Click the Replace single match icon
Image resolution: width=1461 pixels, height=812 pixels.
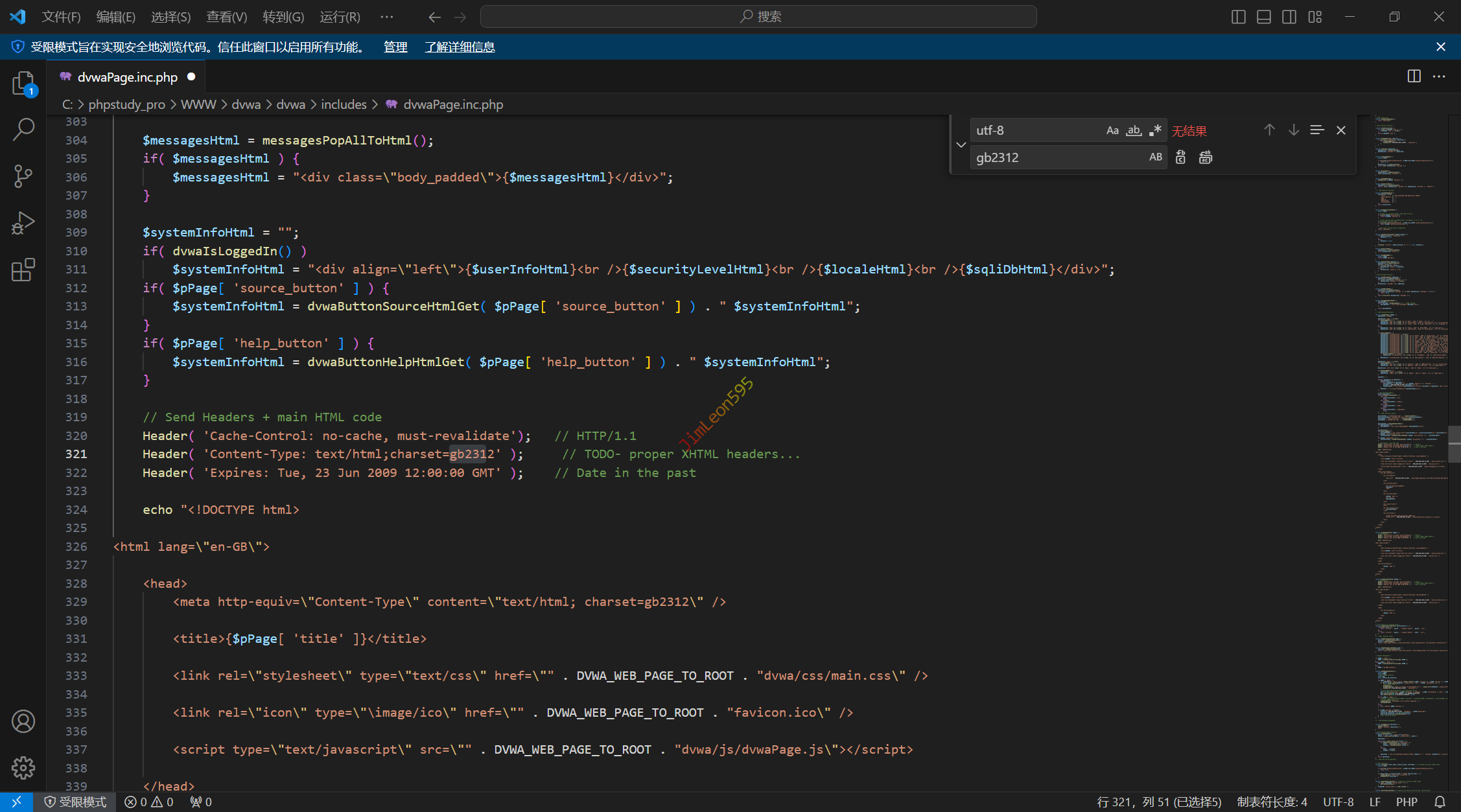[x=1180, y=157]
